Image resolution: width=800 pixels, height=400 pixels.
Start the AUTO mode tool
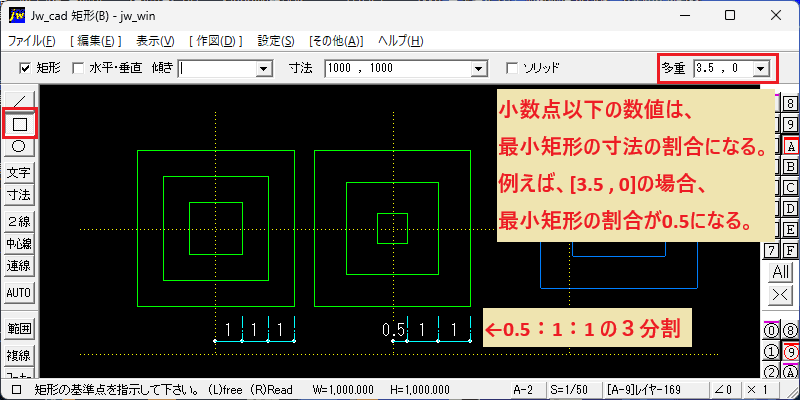point(19,293)
